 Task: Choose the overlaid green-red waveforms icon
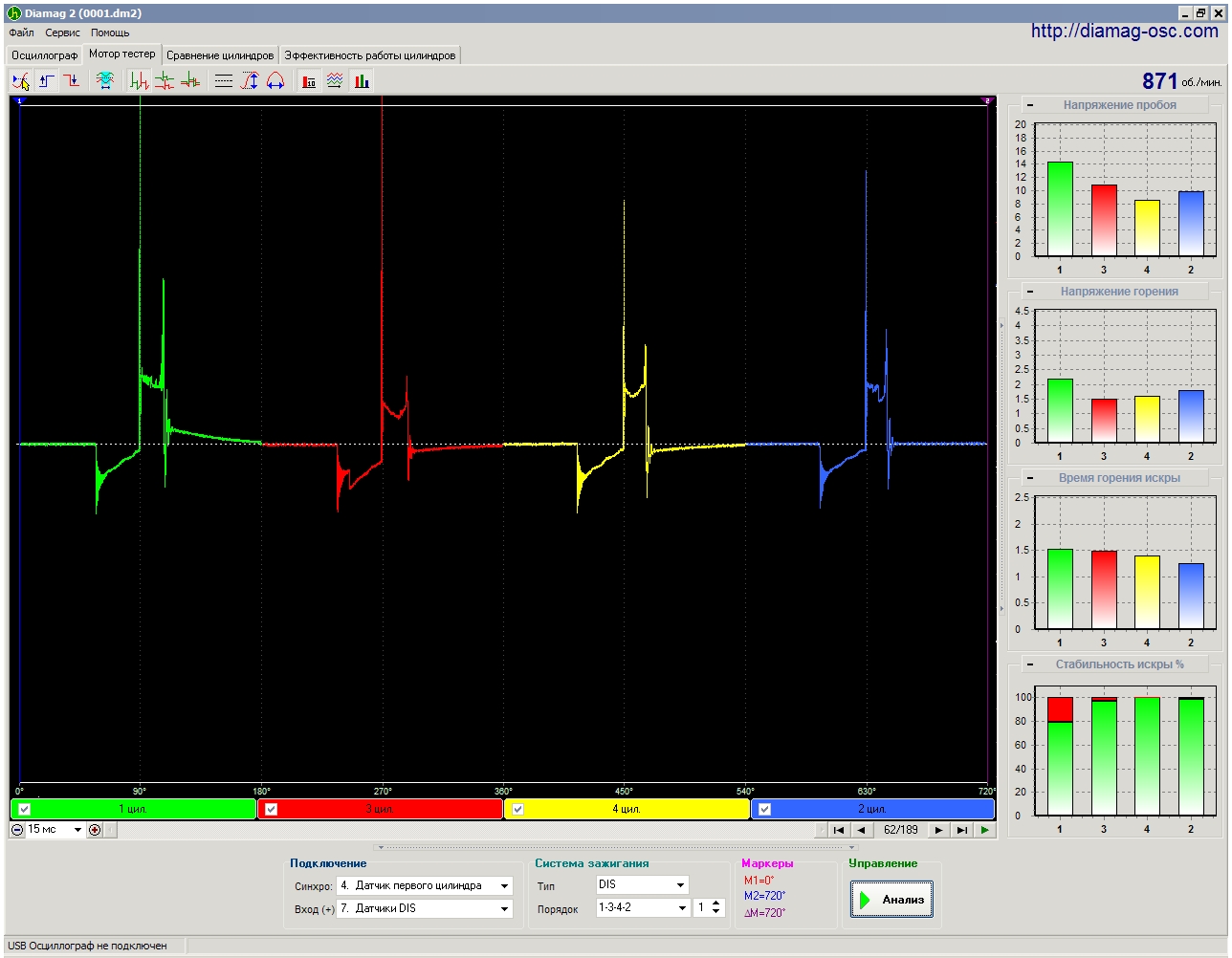click(190, 81)
